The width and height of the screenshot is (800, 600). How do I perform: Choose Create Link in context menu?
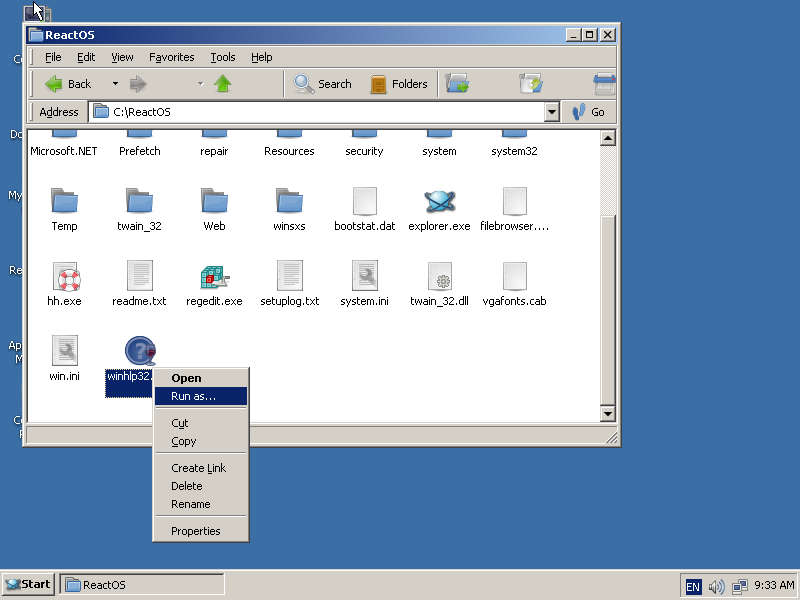click(201, 468)
